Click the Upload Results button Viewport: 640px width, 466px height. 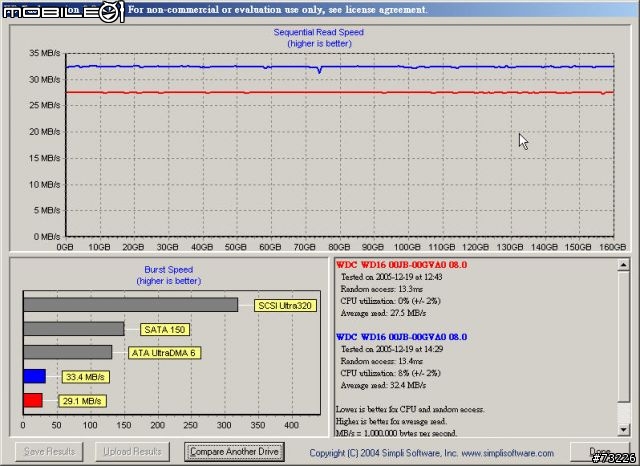pos(132,452)
